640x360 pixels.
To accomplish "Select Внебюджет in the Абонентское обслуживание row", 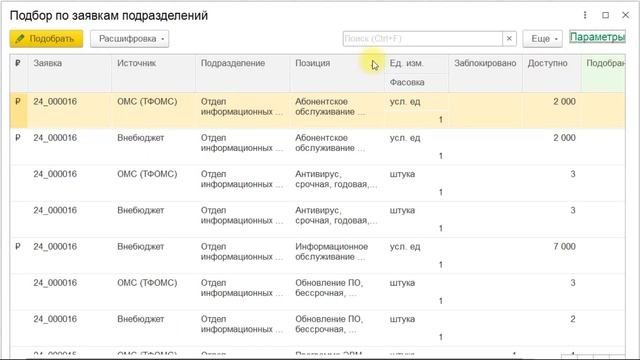I will click(x=140, y=138).
